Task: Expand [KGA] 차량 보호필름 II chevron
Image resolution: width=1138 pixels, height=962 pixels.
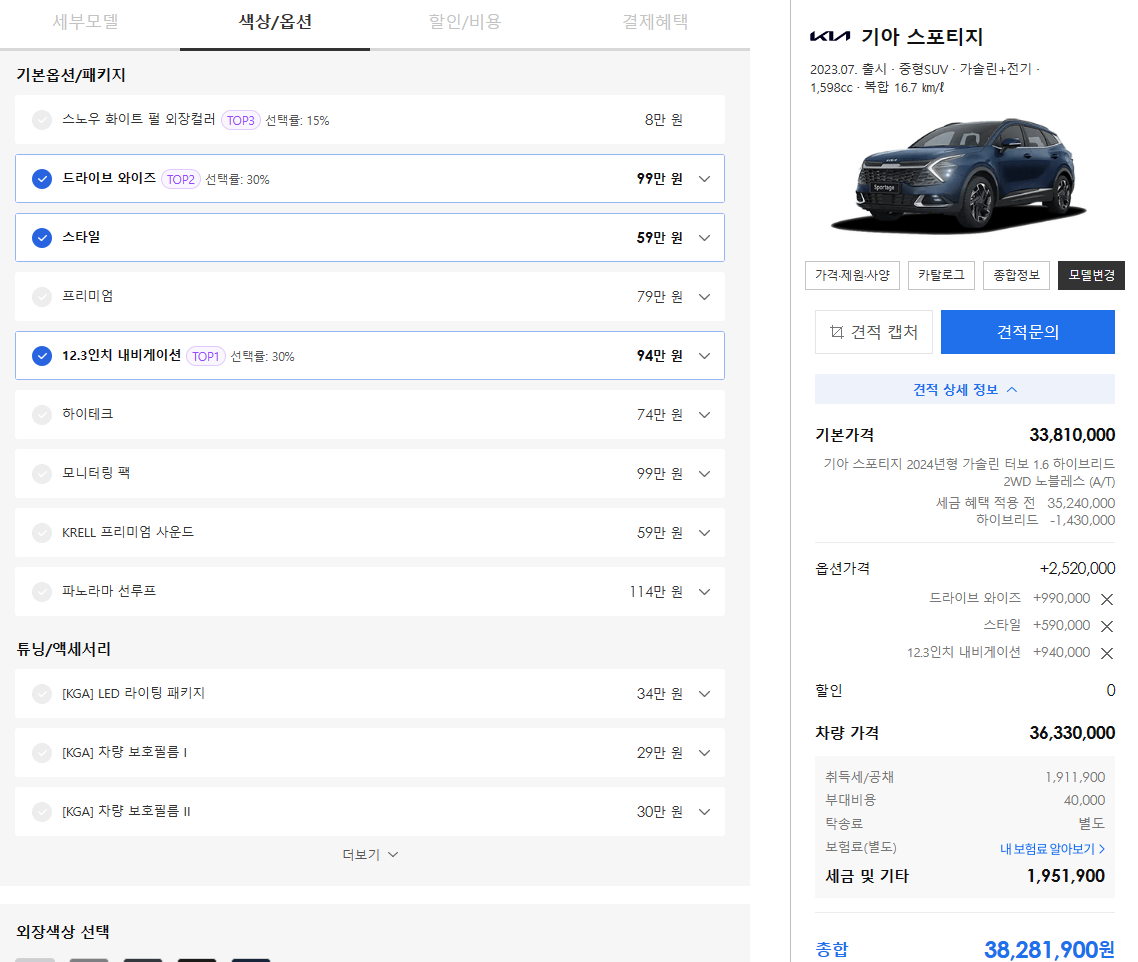Action: coord(704,812)
